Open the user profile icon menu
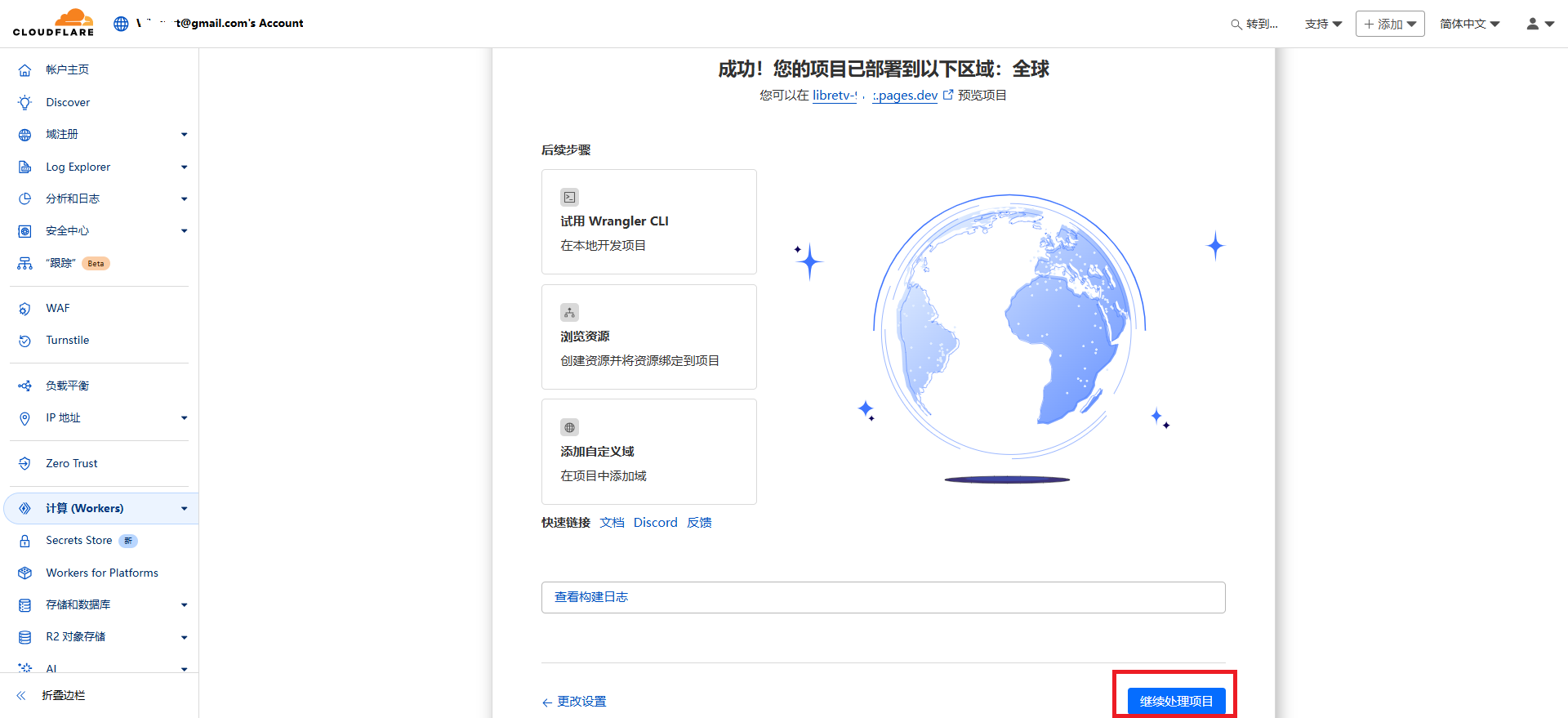The height and width of the screenshot is (718, 1568). coord(1539,24)
